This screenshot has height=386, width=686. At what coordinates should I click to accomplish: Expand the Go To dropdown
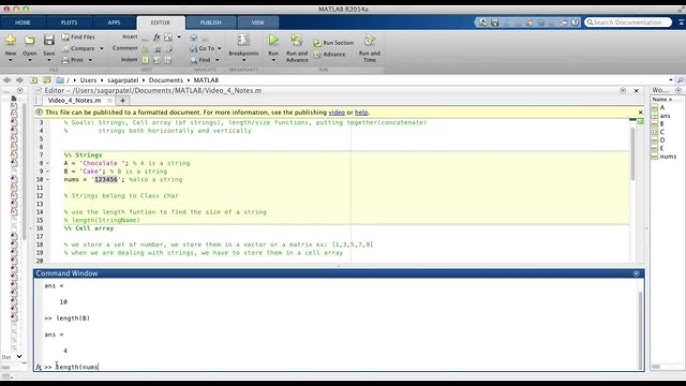tap(219, 49)
